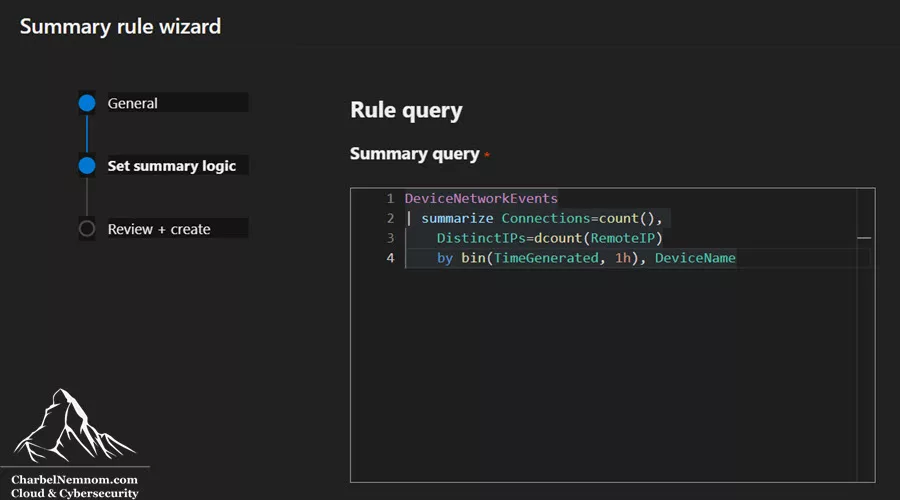Go to the General wizard step
This screenshot has height=500, width=900.
pos(133,103)
